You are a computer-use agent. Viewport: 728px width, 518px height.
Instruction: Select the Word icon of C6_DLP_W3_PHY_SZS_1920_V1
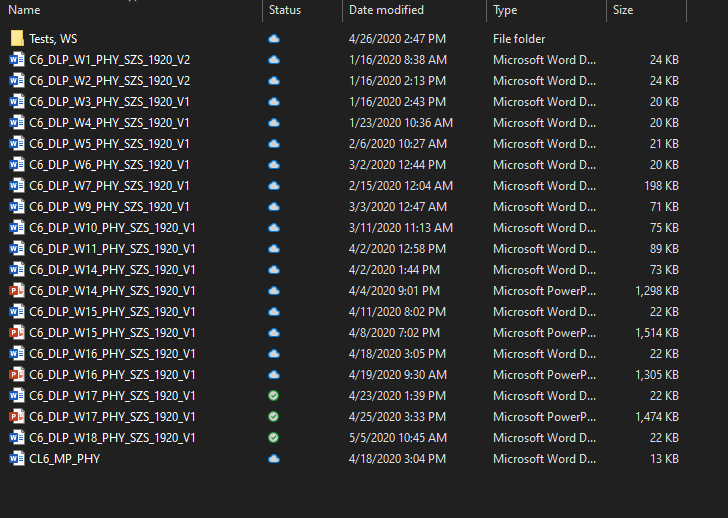17,102
